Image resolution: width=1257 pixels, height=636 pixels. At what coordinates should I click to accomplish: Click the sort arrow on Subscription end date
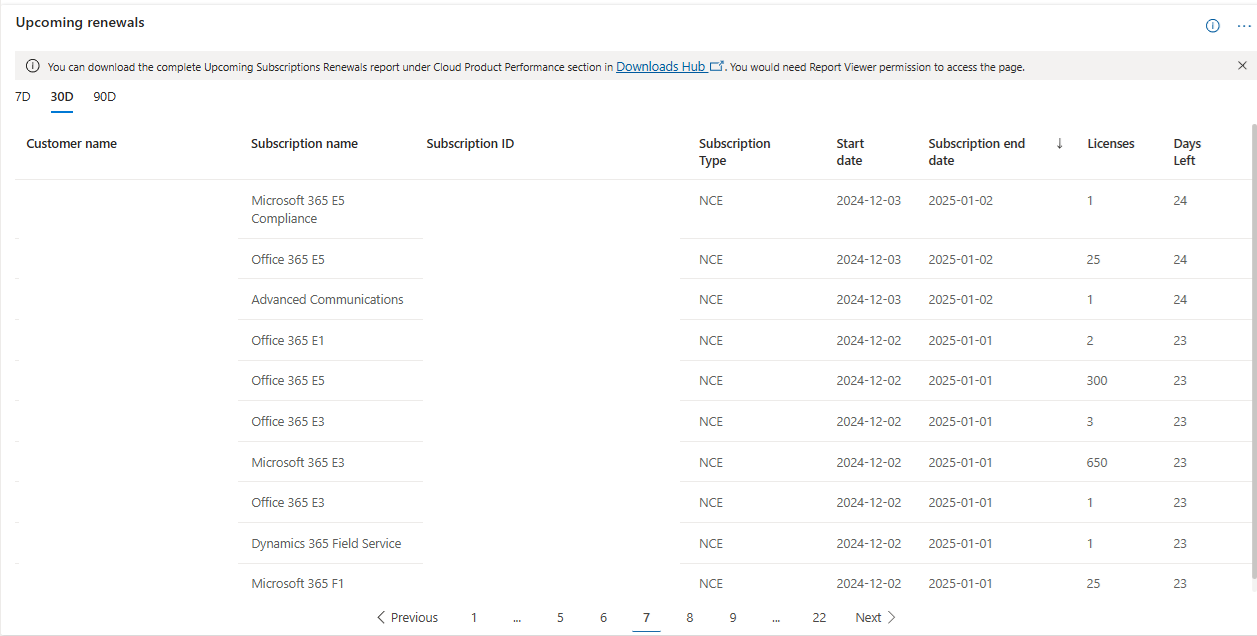click(1059, 144)
